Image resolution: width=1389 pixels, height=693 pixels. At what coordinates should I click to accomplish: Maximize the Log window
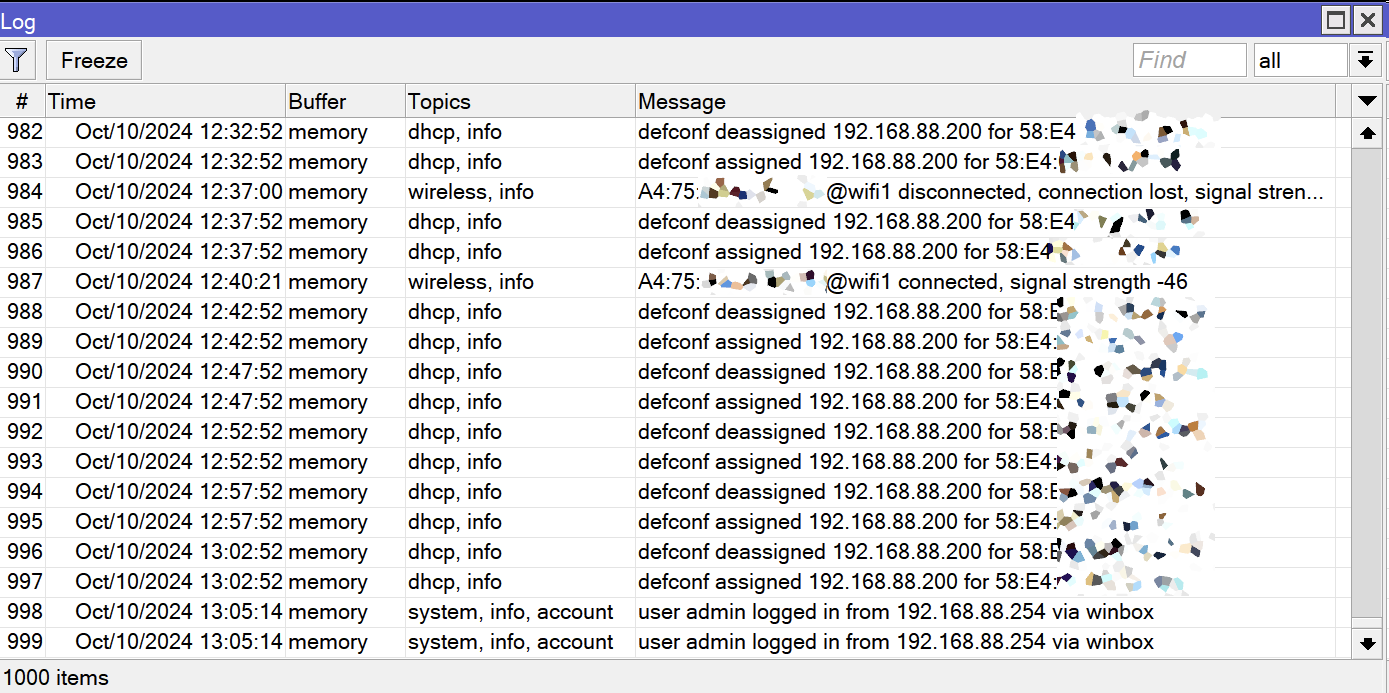click(1336, 20)
